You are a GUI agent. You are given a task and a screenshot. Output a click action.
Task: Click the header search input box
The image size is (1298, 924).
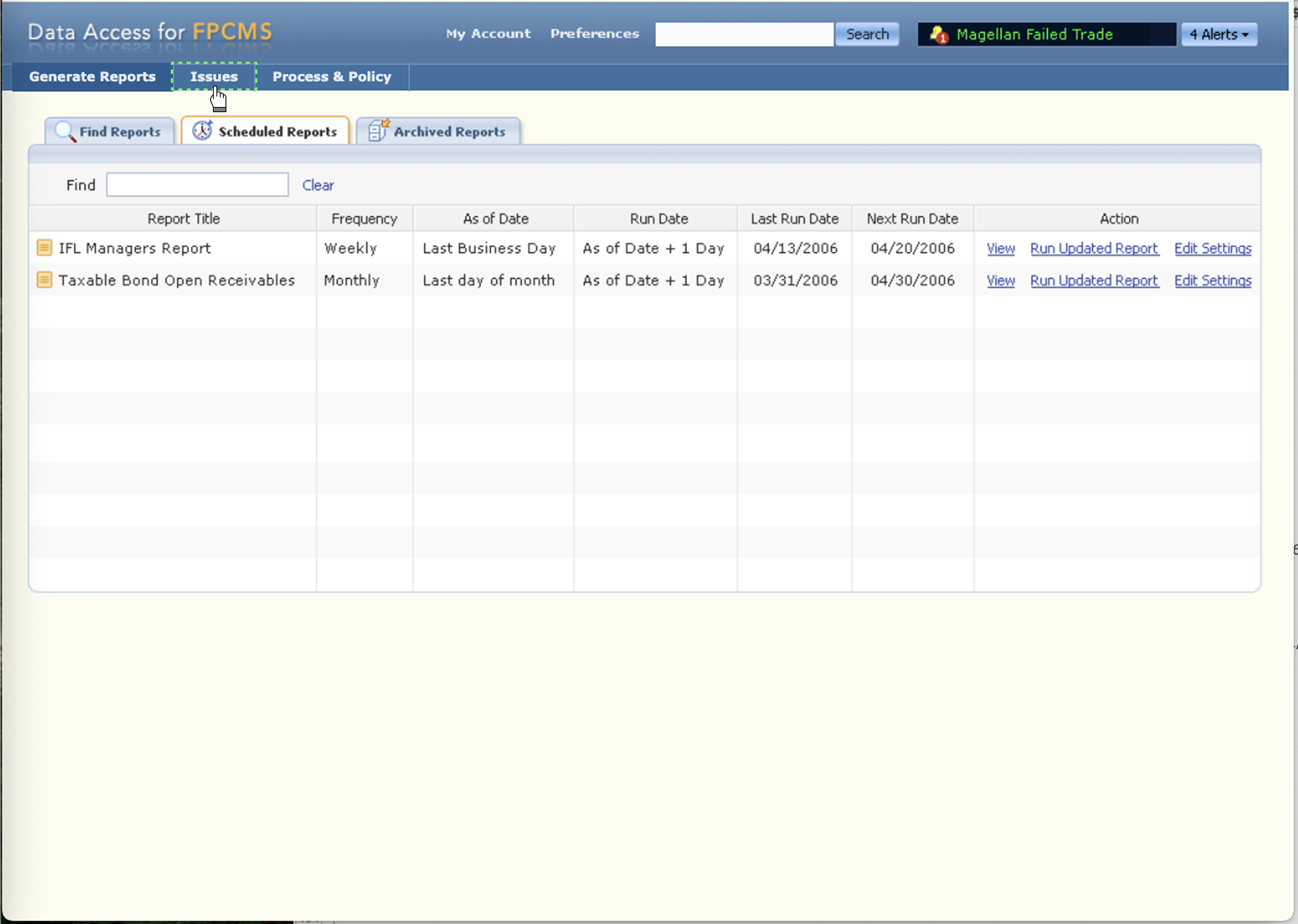click(744, 35)
